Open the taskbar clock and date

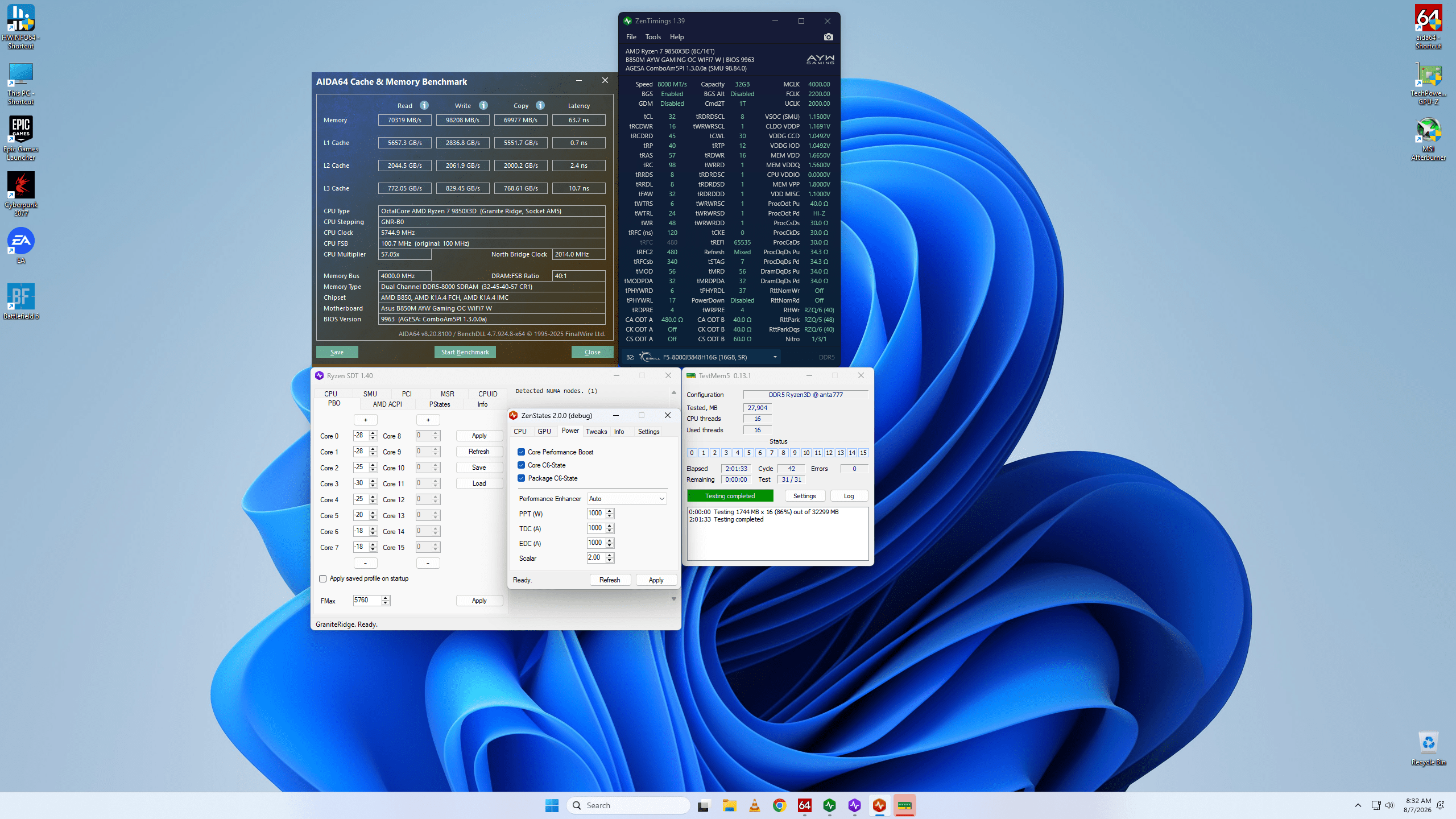(1417, 805)
